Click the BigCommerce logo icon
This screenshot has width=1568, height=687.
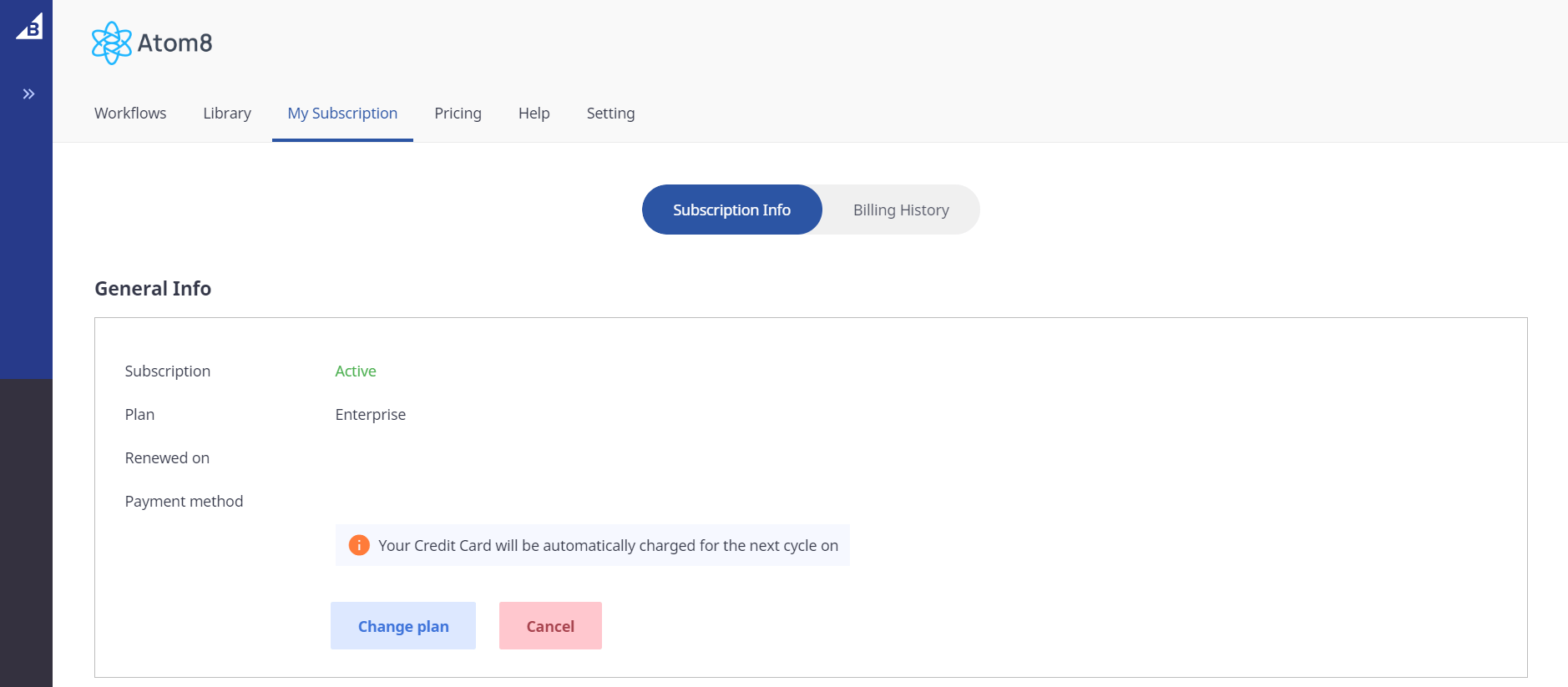(29, 26)
